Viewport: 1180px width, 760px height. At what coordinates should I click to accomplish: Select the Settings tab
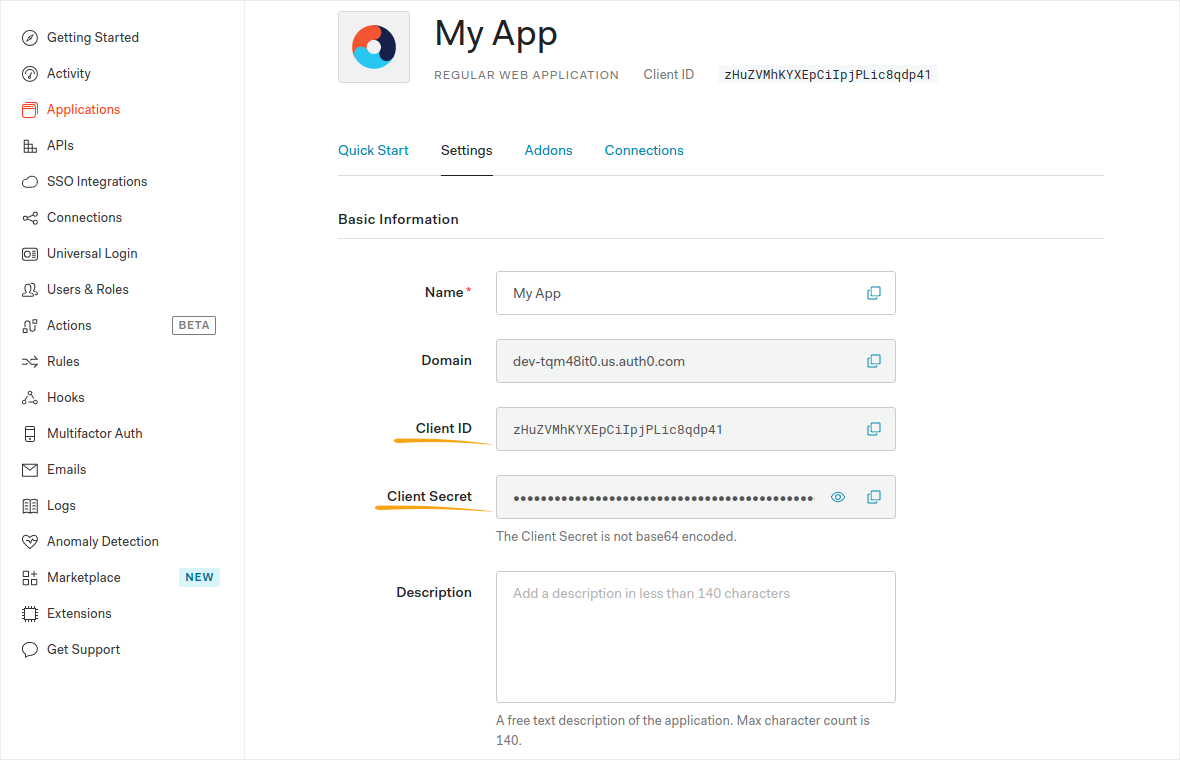click(x=466, y=150)
